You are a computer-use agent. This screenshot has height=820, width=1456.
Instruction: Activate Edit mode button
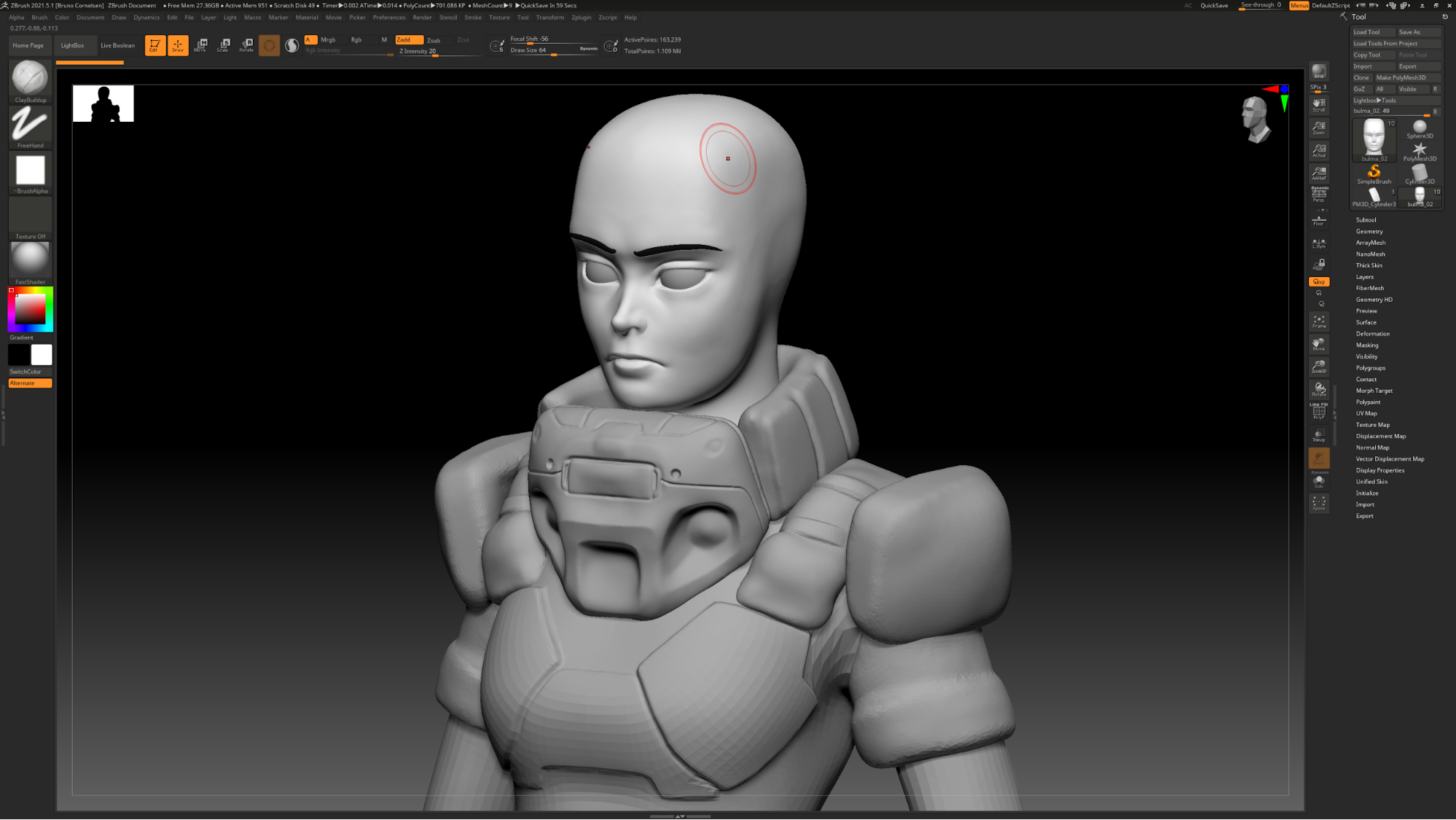155,45
